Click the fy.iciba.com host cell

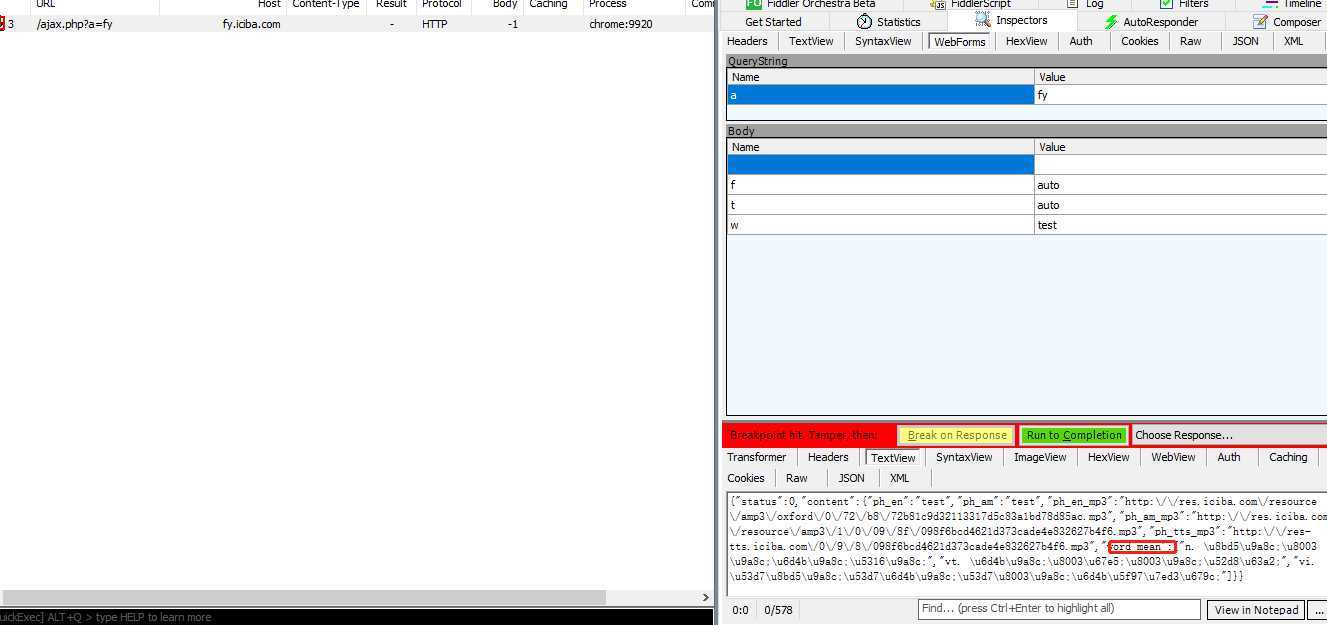tap(251, 23)
